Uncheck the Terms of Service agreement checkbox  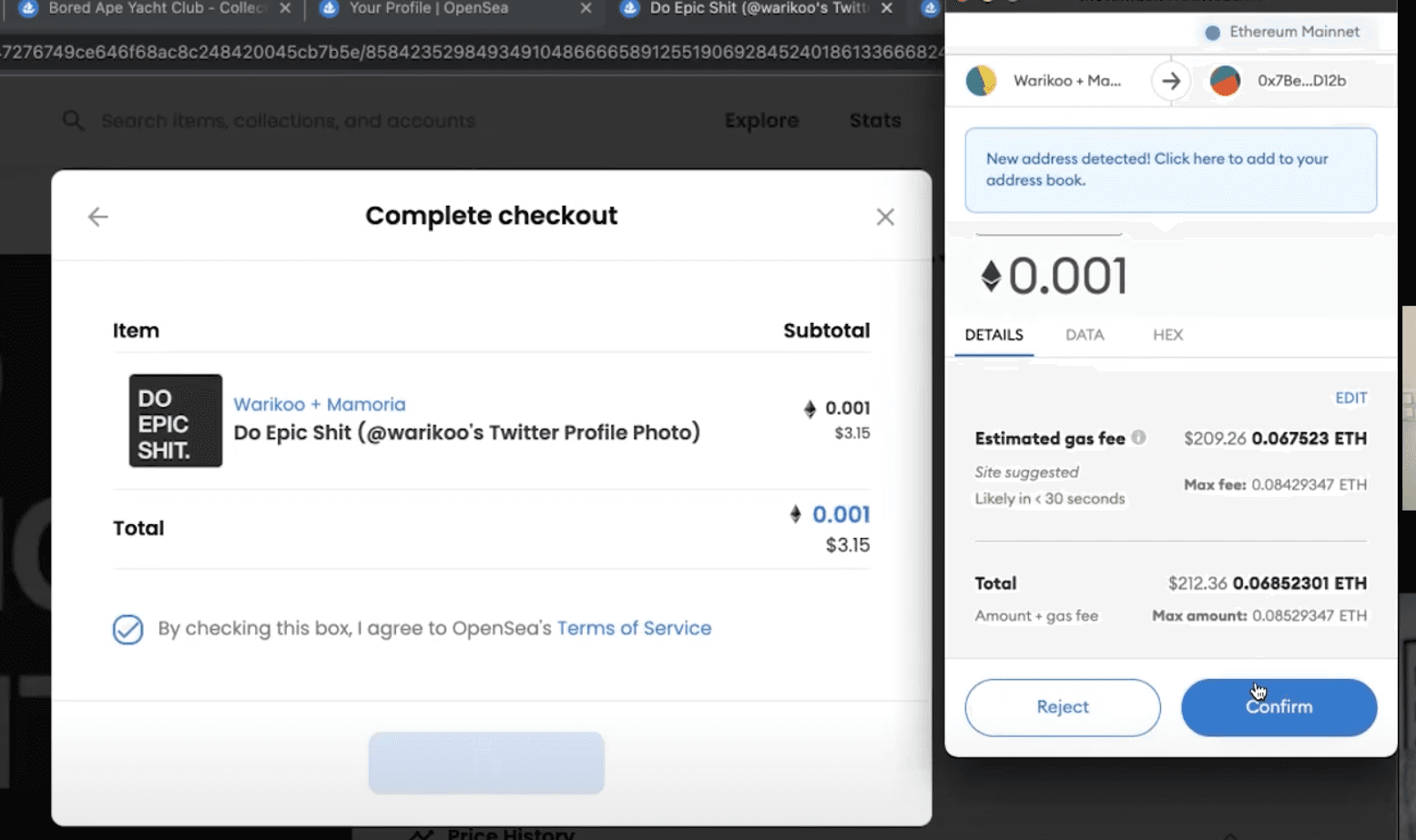tap(127, 629)
